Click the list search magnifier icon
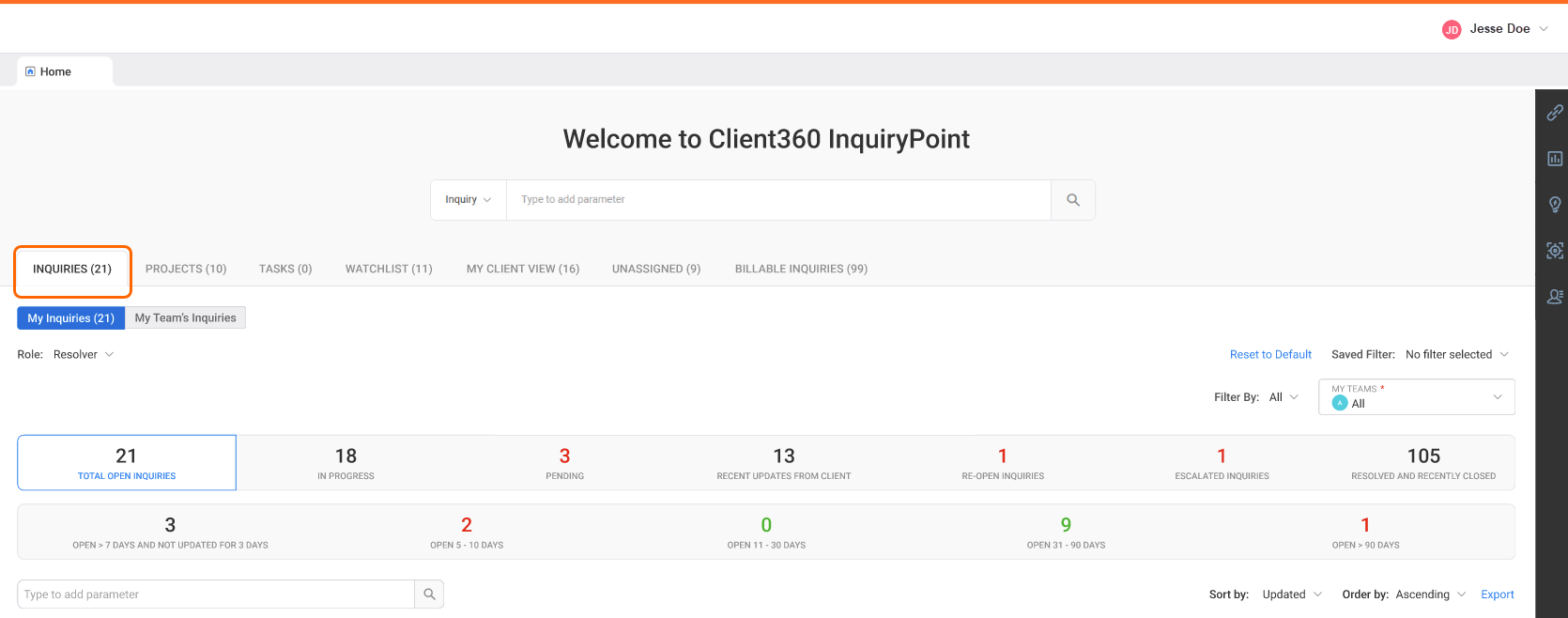The image size is (1568, 618). [429, 595]
